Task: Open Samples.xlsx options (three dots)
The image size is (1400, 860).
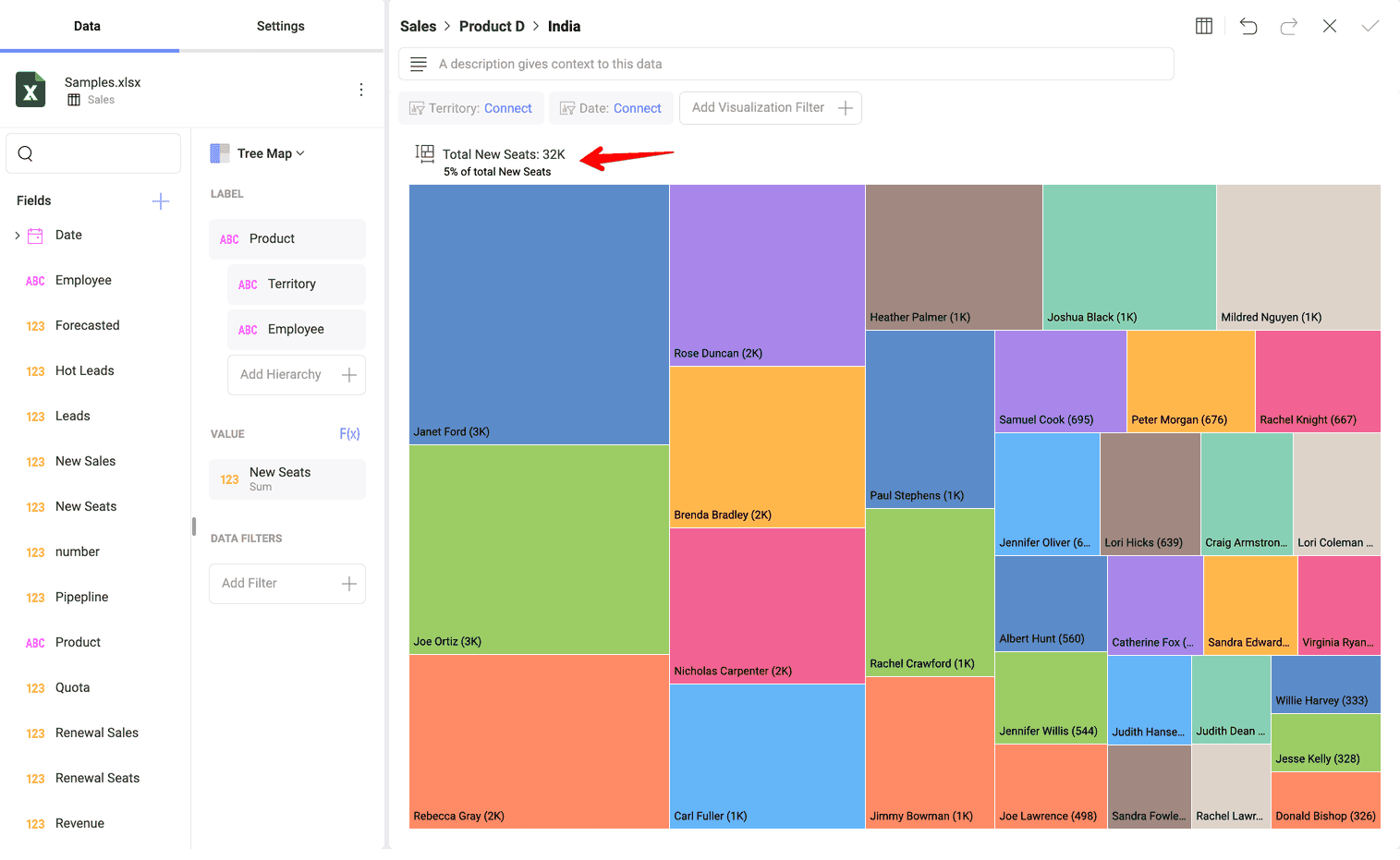Action: coord(361,90)
